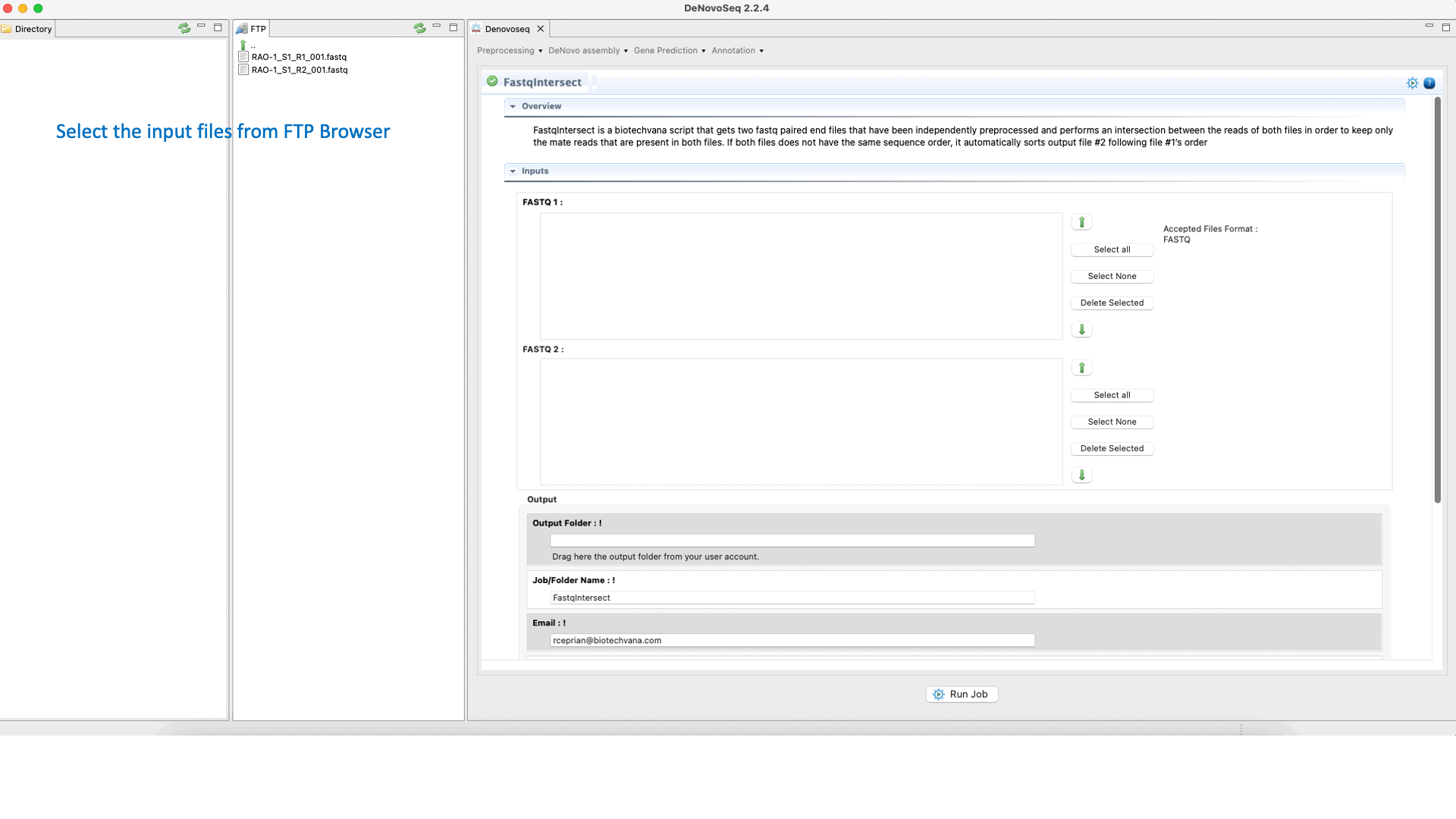Screen dimensions: 1456x819
Task: Open the DeNovo assembly menu
Action: 588,51
